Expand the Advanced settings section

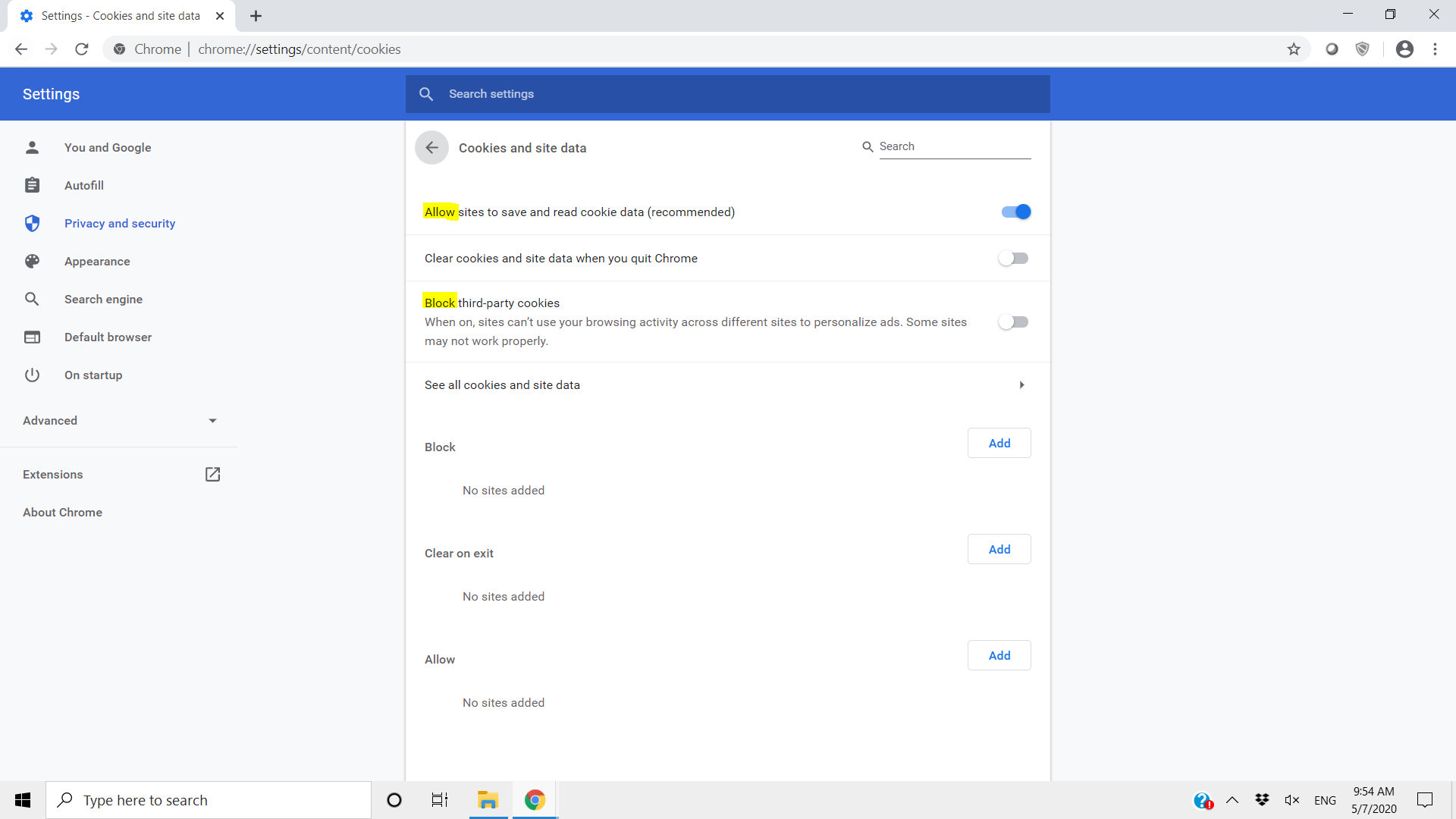[x=119, y=421]
